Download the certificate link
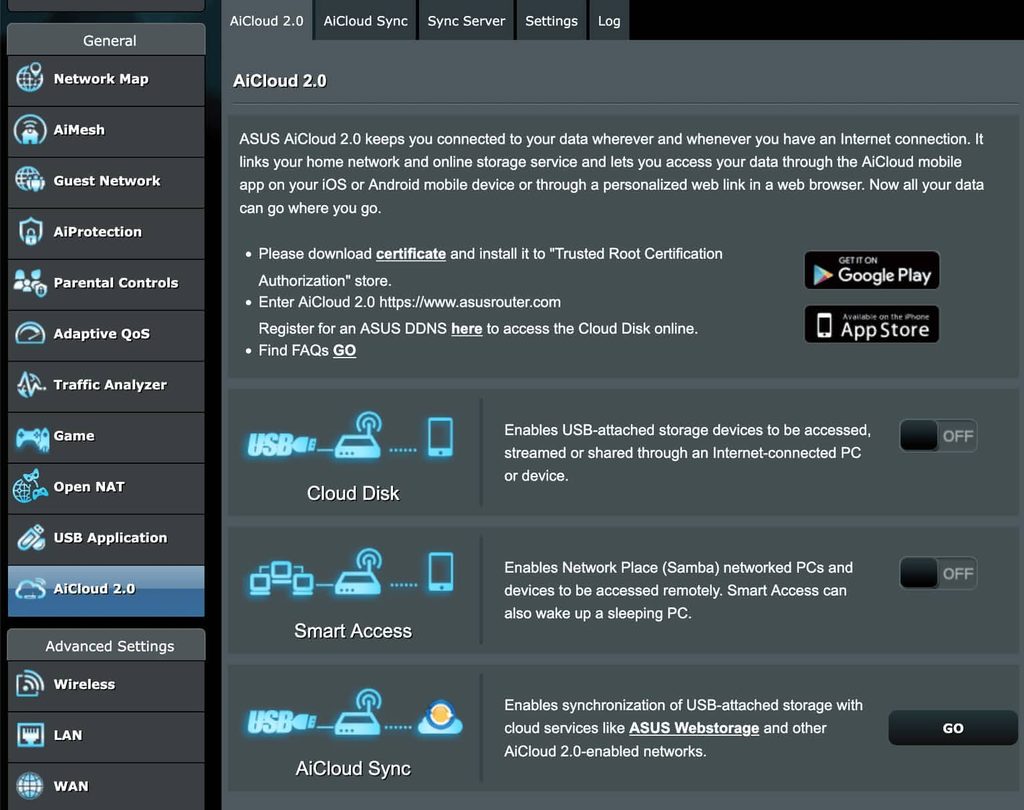This screenshot has height=810, width=1024. (x=411, y=253)
